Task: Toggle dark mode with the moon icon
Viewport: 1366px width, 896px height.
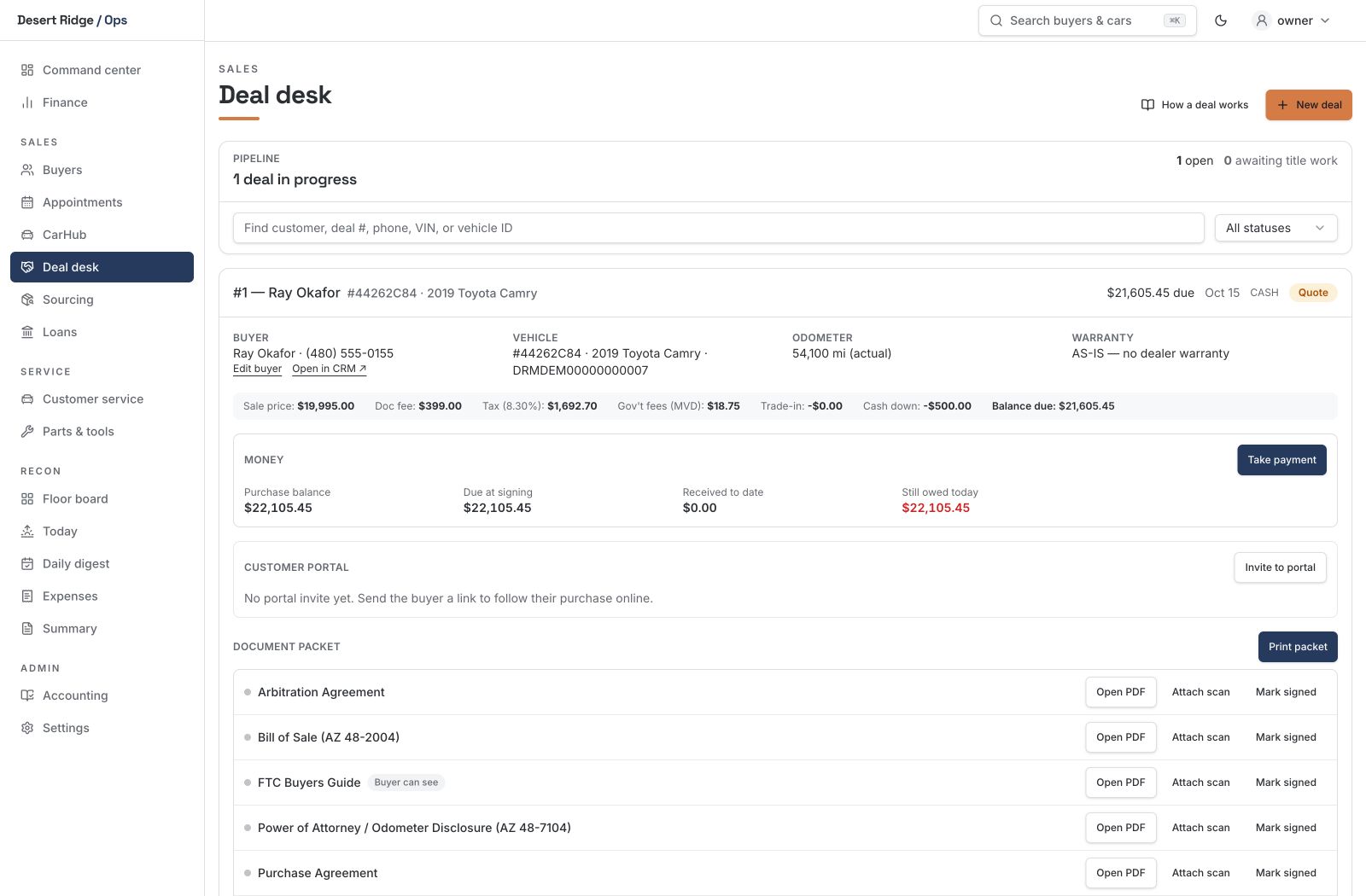Action: point(1221,20)
